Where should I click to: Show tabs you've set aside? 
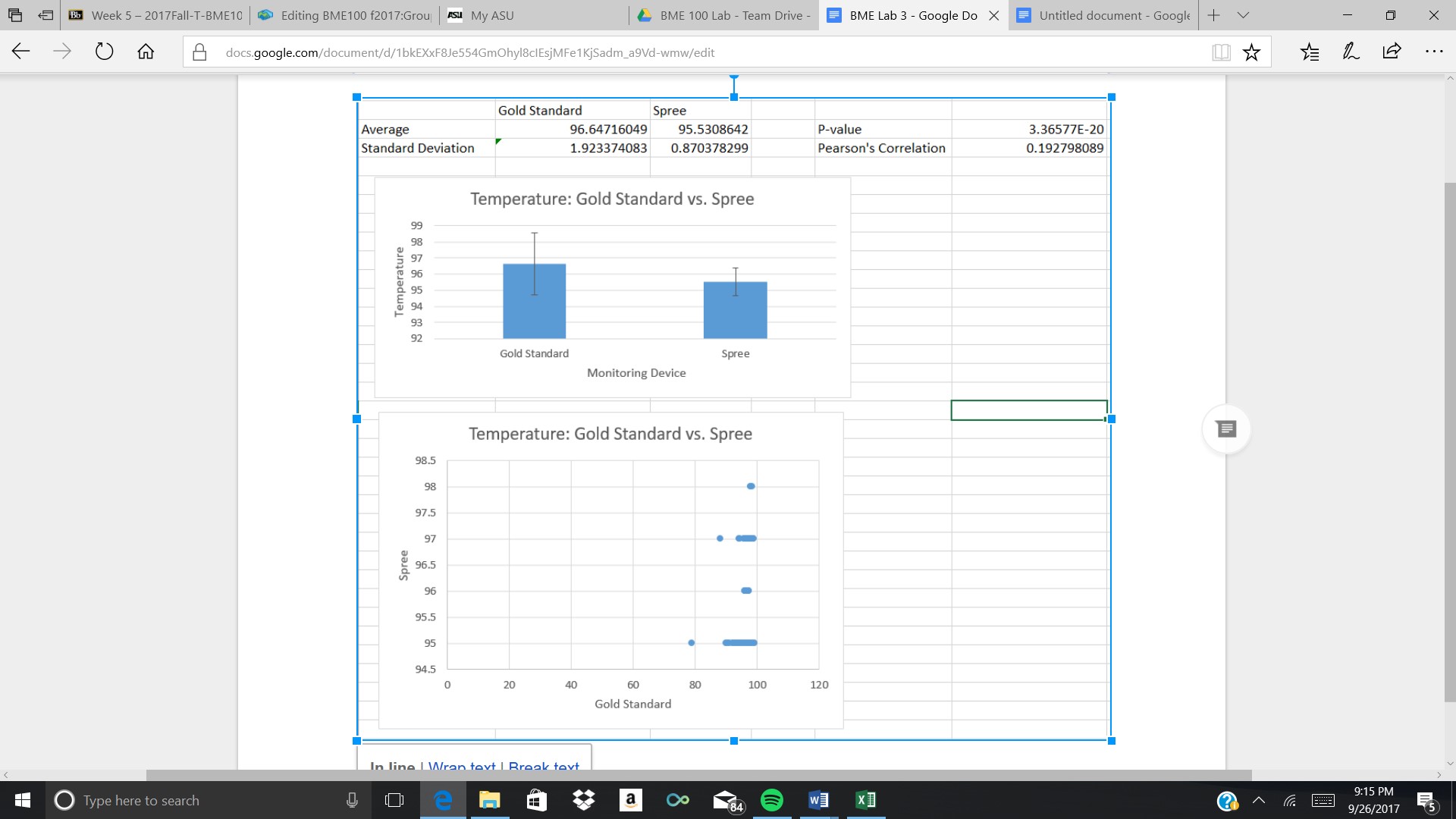point(15,15)
